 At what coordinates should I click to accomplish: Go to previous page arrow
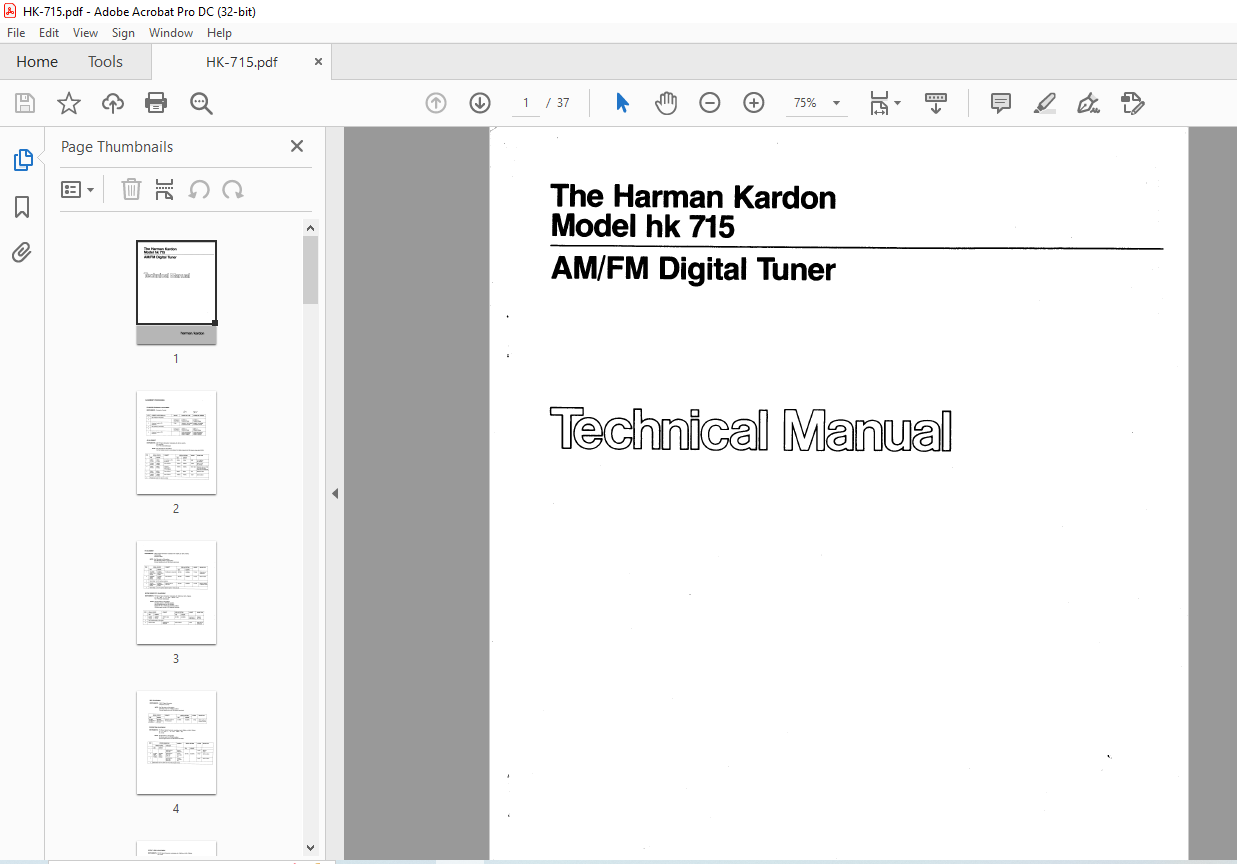click(436, 103)
